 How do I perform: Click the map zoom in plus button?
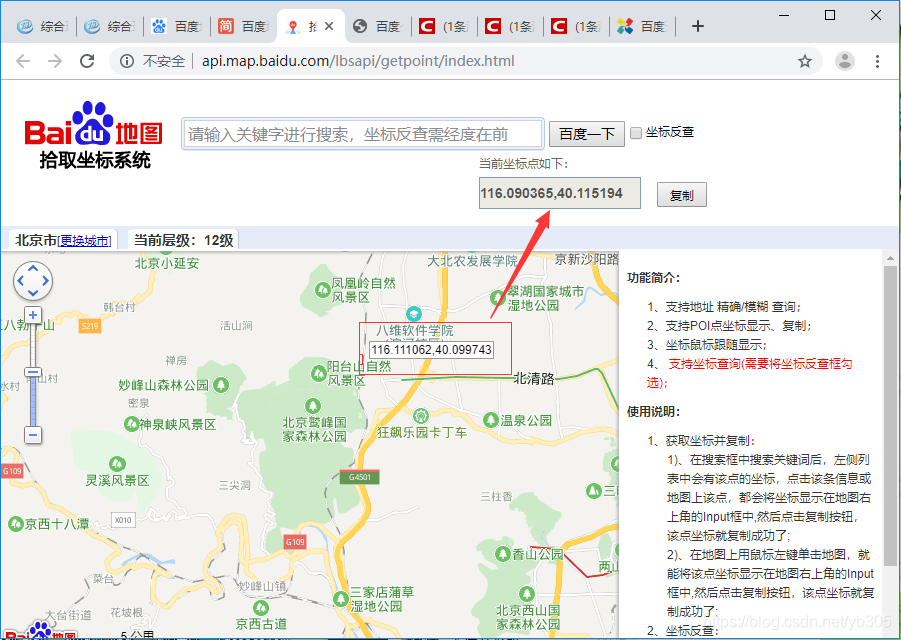coord(33,315)
